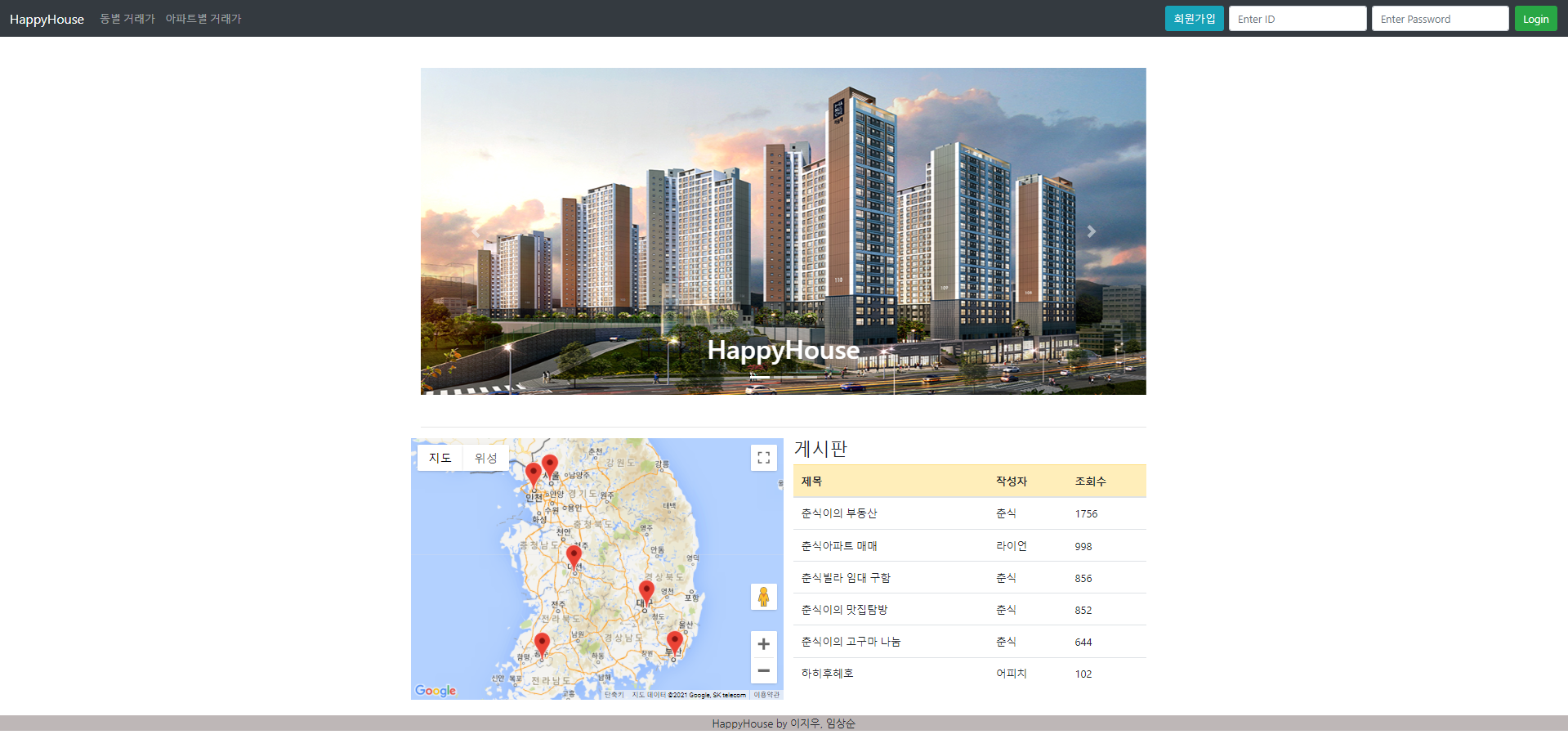Viewport: 1568px width, 748px height.
Task: Zoom out on the map with the minus icon
Action: point(763,670)
